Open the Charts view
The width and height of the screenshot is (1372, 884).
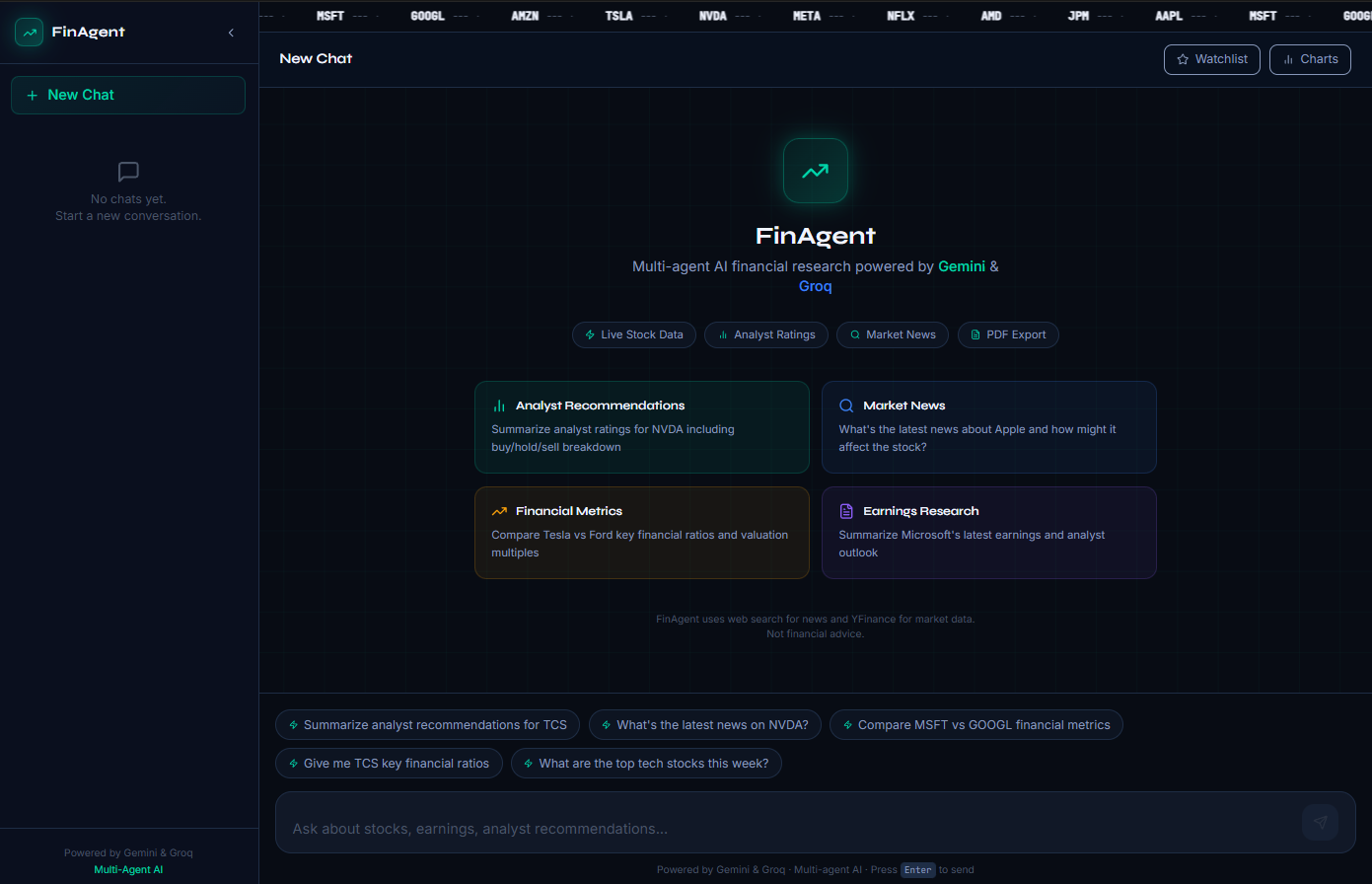point(1310,59)
